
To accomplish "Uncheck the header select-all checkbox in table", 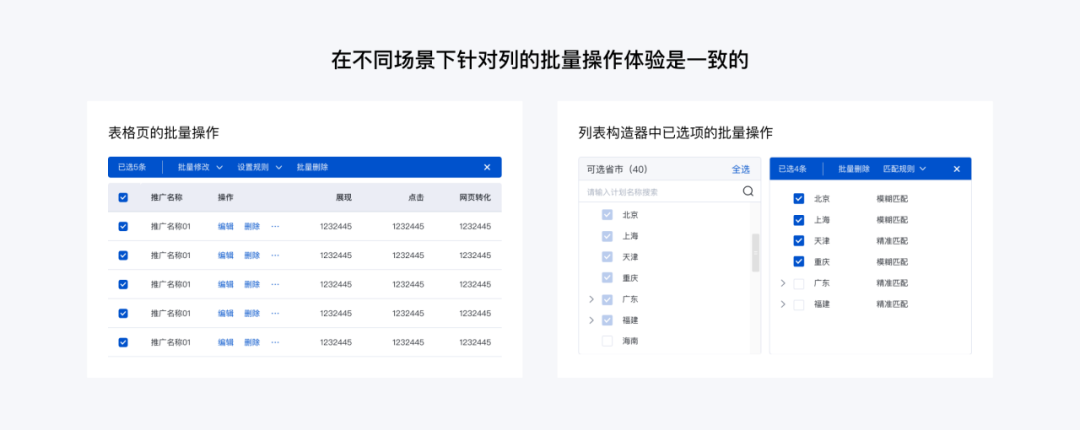I will pos(123,197).
